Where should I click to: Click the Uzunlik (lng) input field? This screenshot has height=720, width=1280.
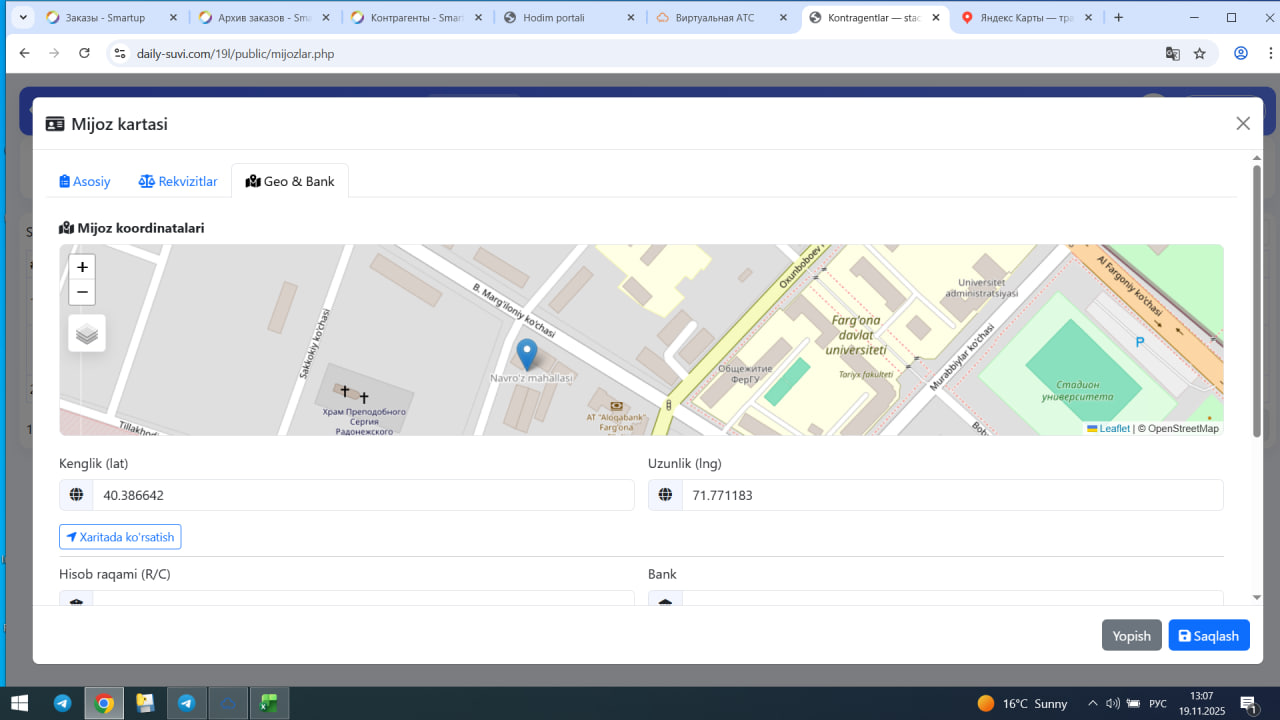click(x=951, y=495)
